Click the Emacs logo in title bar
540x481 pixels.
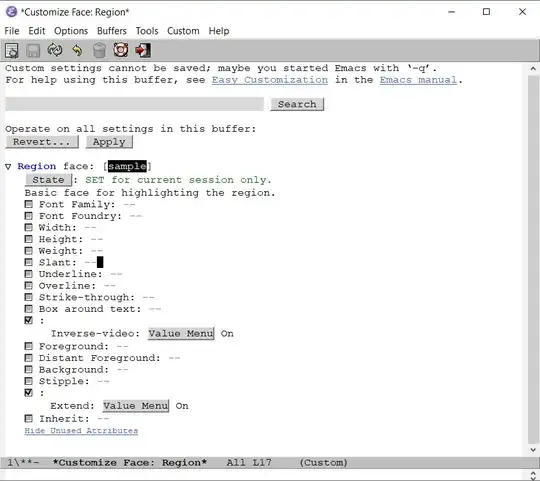pyautogui.click(x=11, y=12)
